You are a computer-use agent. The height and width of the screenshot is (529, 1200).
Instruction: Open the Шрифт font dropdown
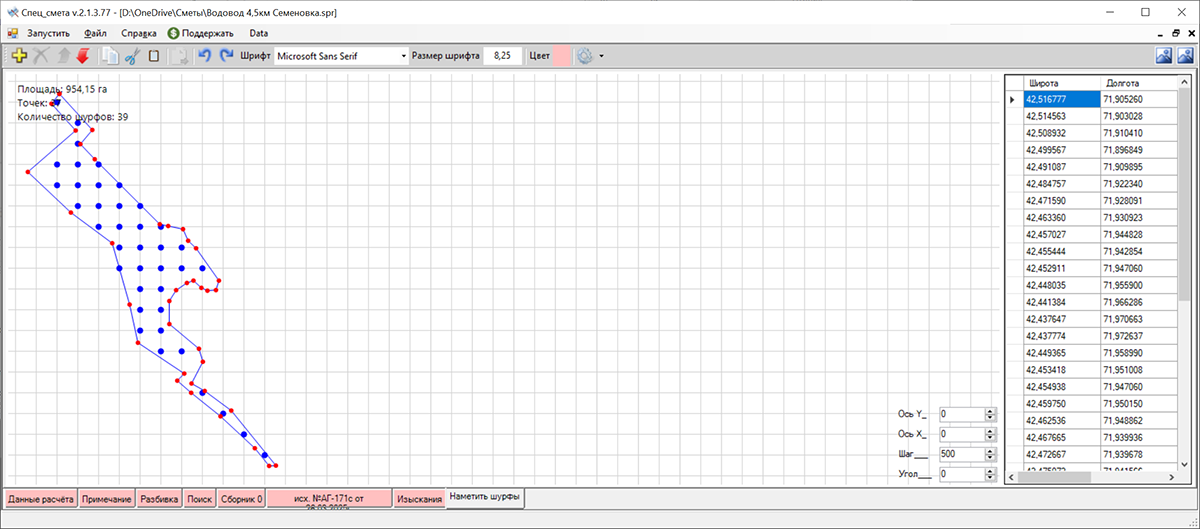click(404, 56)
